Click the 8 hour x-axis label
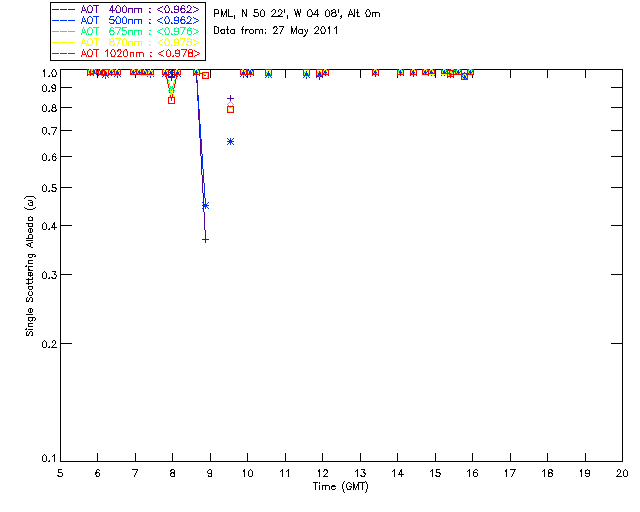This screenshot has height=512, width=640. coord(172,473)
